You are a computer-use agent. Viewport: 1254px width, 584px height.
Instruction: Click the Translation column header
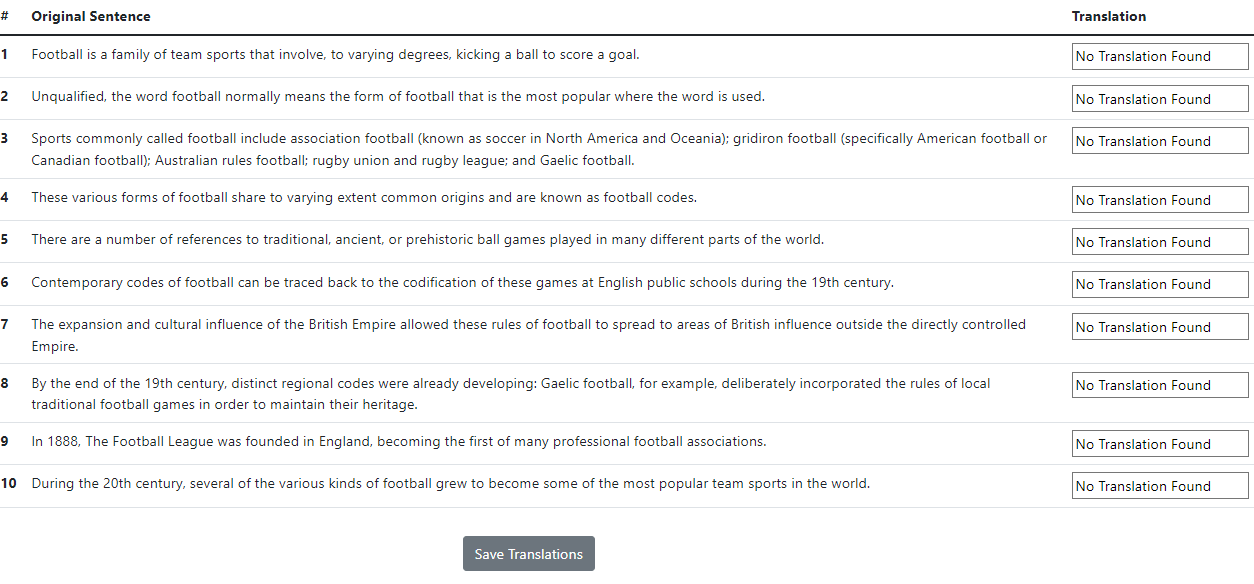pyautogui.click(x=1109, y=17)
